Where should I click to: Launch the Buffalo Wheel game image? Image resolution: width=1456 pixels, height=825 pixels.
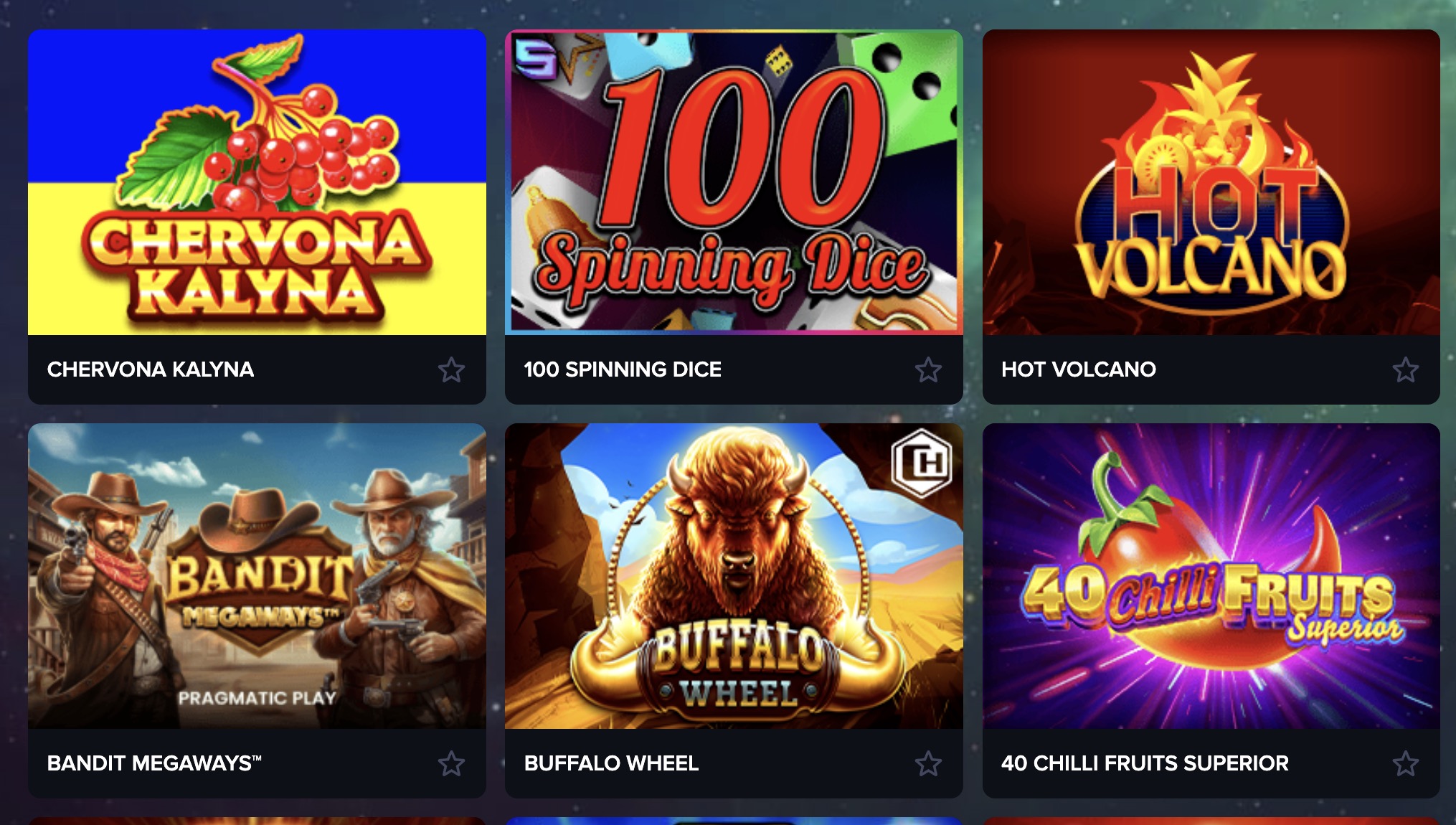tap(734, 576)
